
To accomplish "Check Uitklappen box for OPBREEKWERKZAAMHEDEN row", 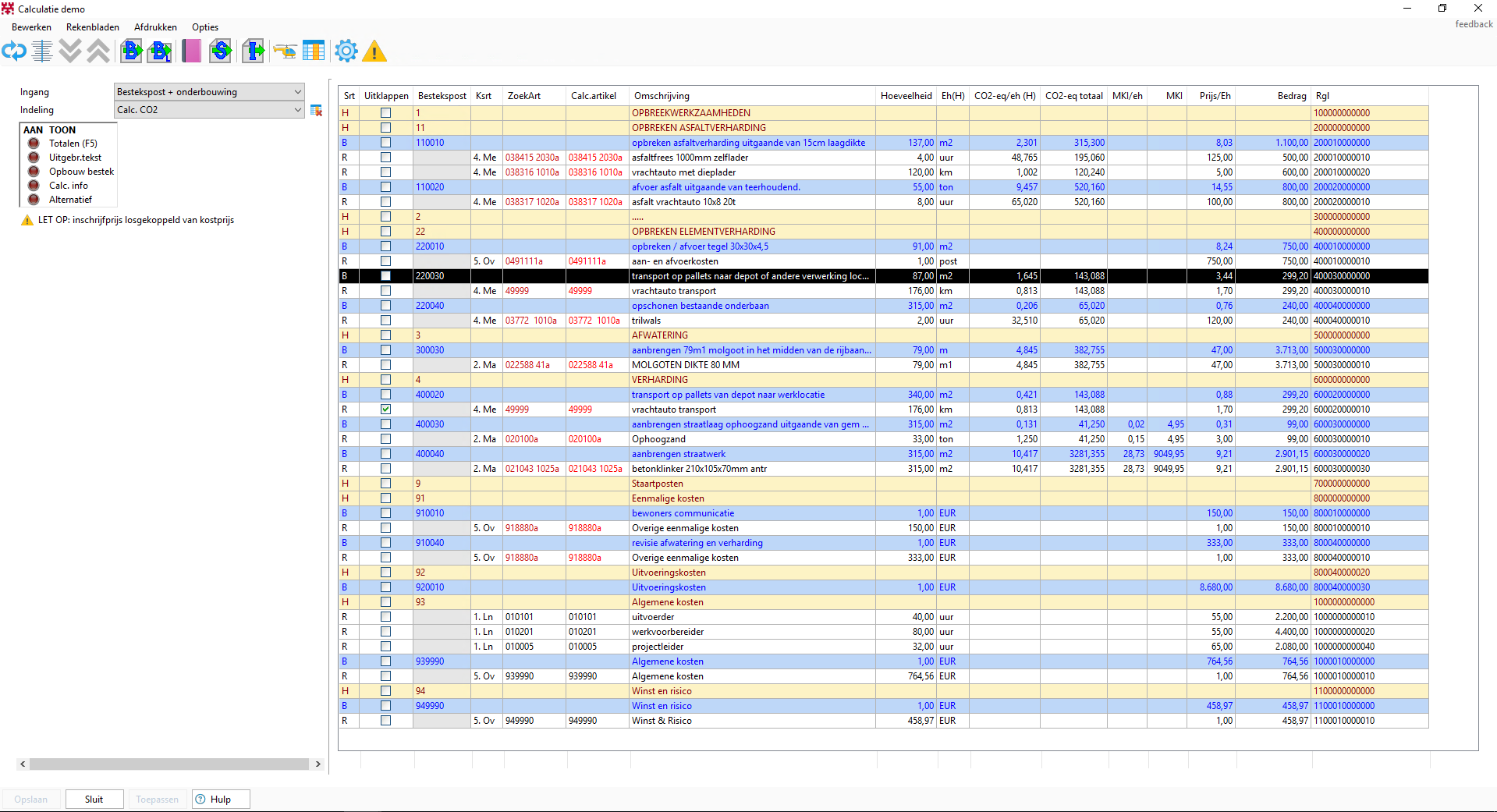I will [x=385, y=113].
